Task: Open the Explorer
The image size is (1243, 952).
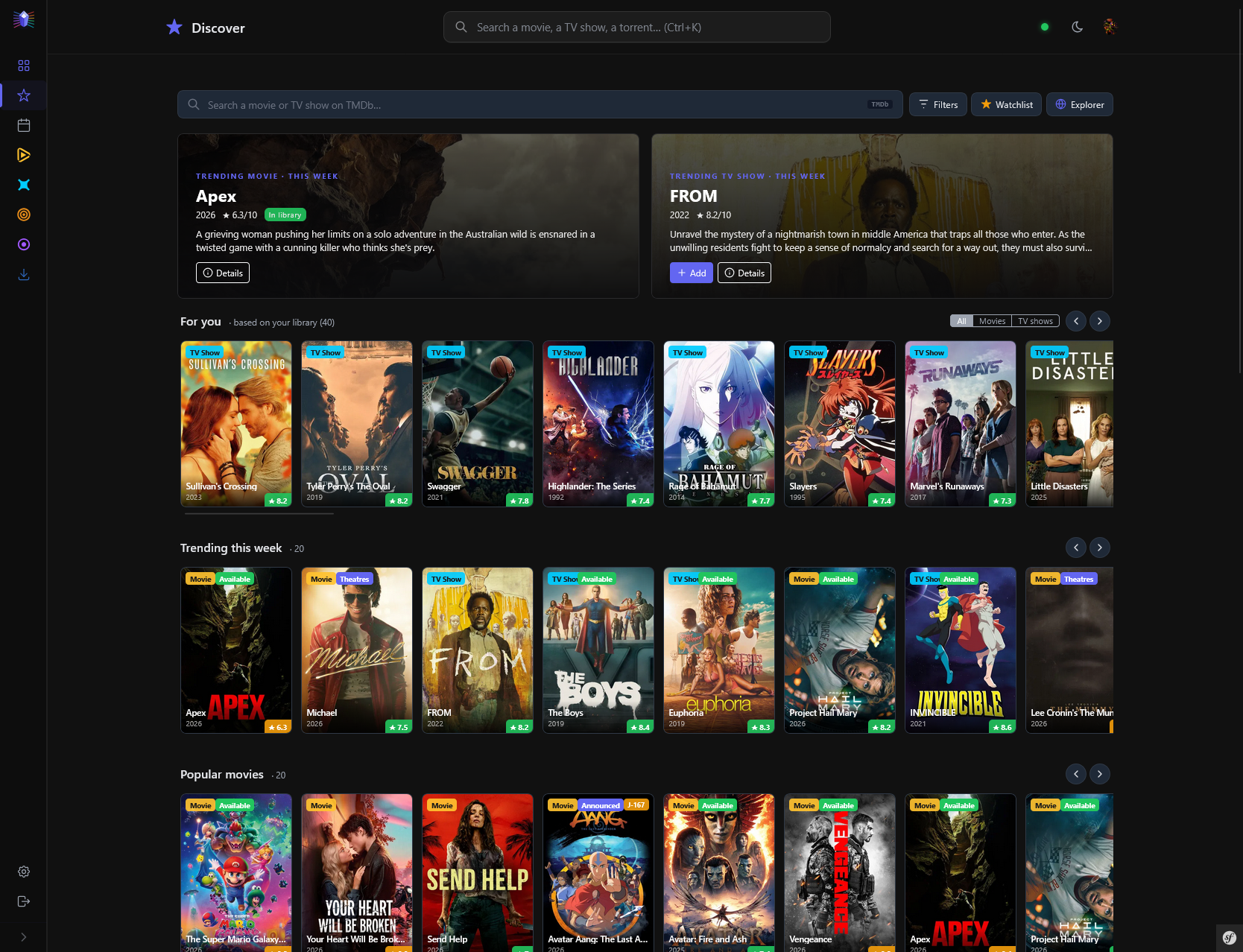Action: coord(1080,104)
